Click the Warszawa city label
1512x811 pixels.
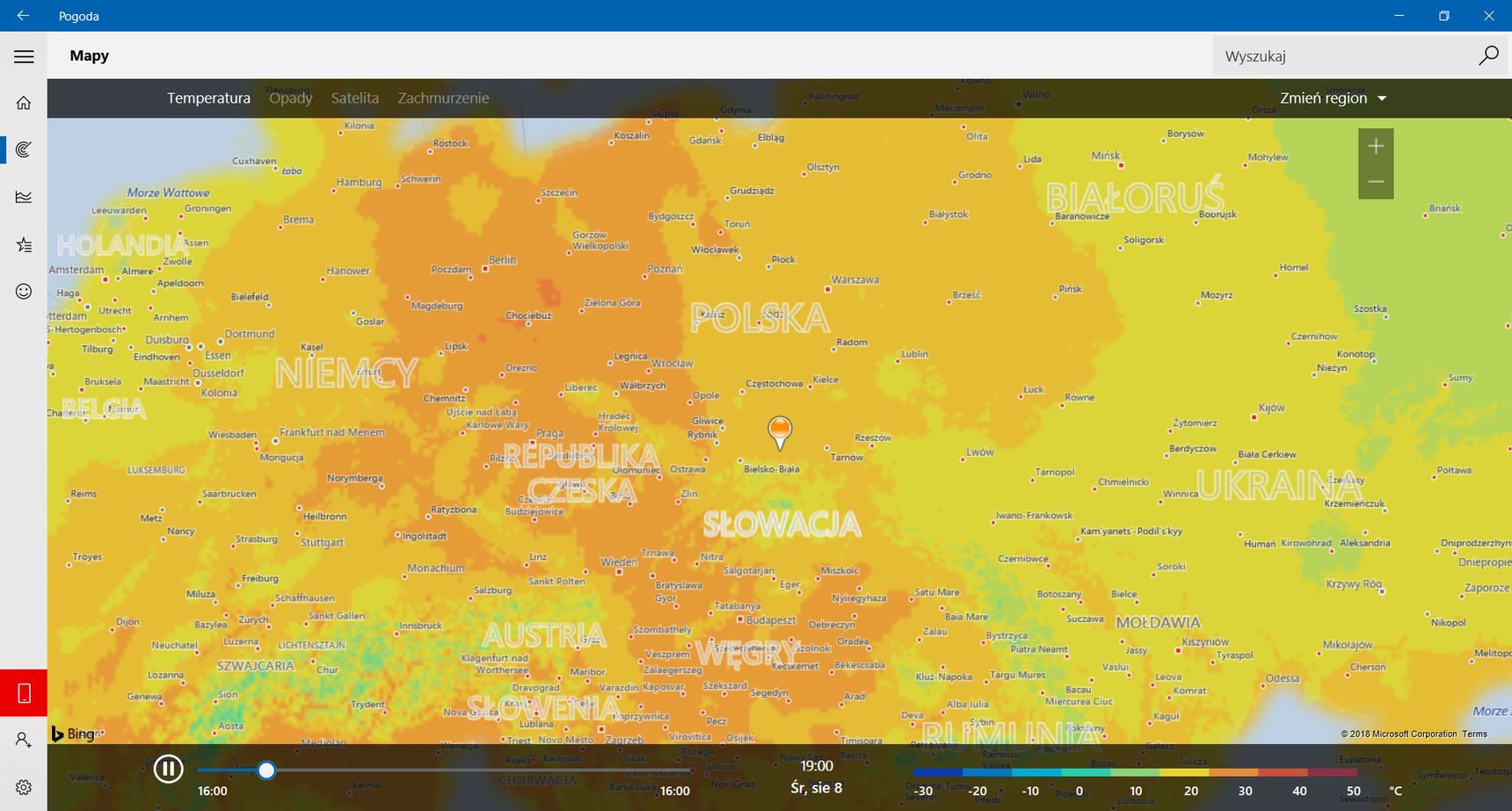[x=854, y=280]
